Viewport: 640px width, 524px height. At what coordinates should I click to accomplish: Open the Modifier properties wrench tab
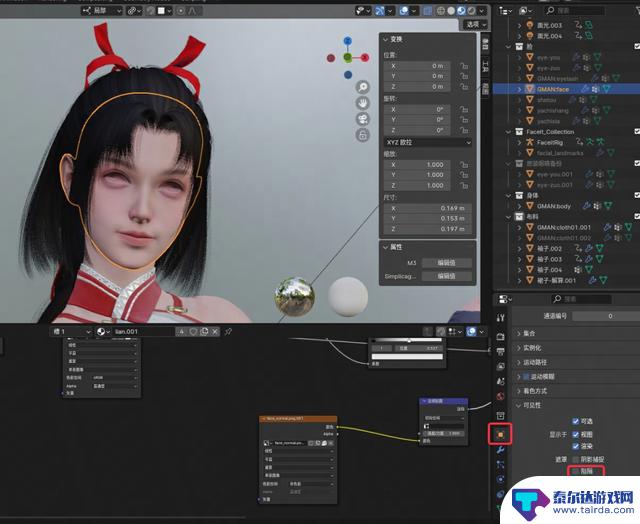500,450
